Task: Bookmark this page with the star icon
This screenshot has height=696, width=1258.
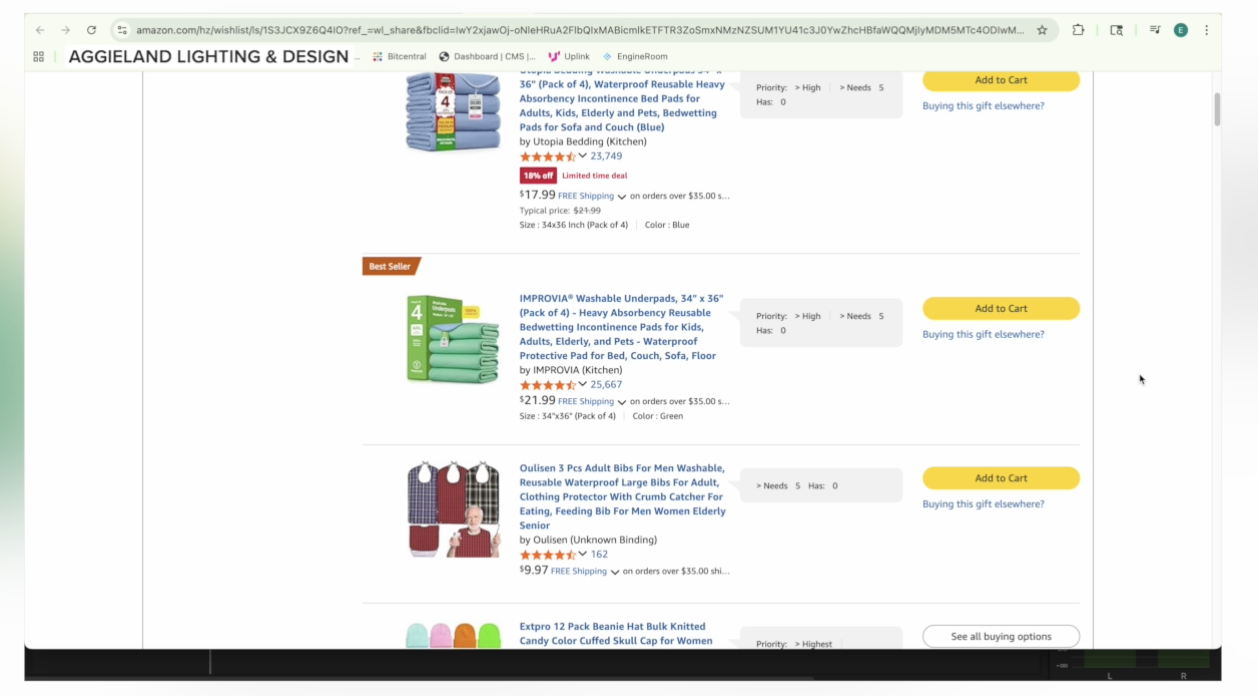Action: click(x=1042, y=30)
